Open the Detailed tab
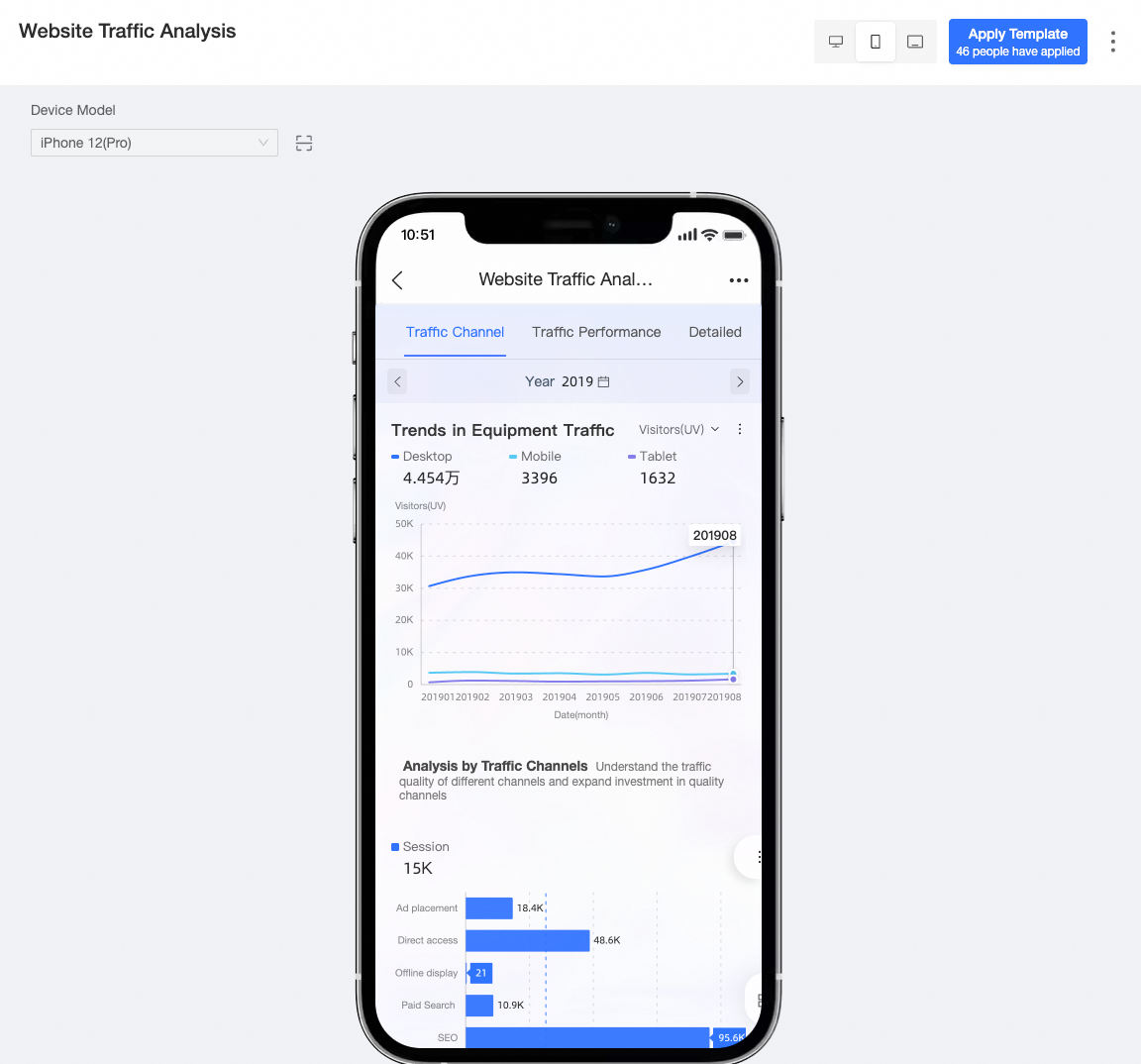This screenshot has width=1141, height=1064. coord(714,332)
